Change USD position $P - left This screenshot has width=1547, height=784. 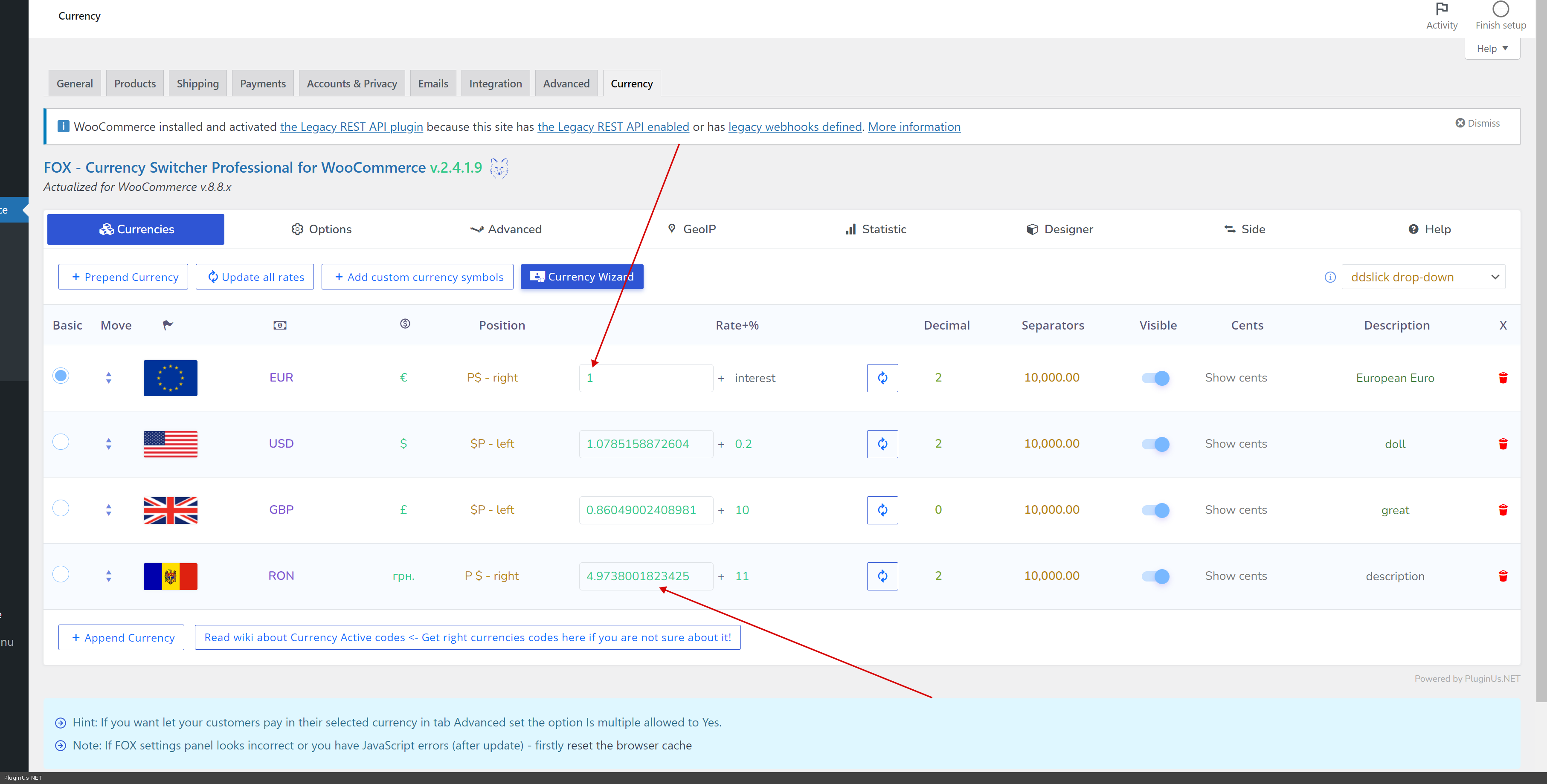coord(492,444)
